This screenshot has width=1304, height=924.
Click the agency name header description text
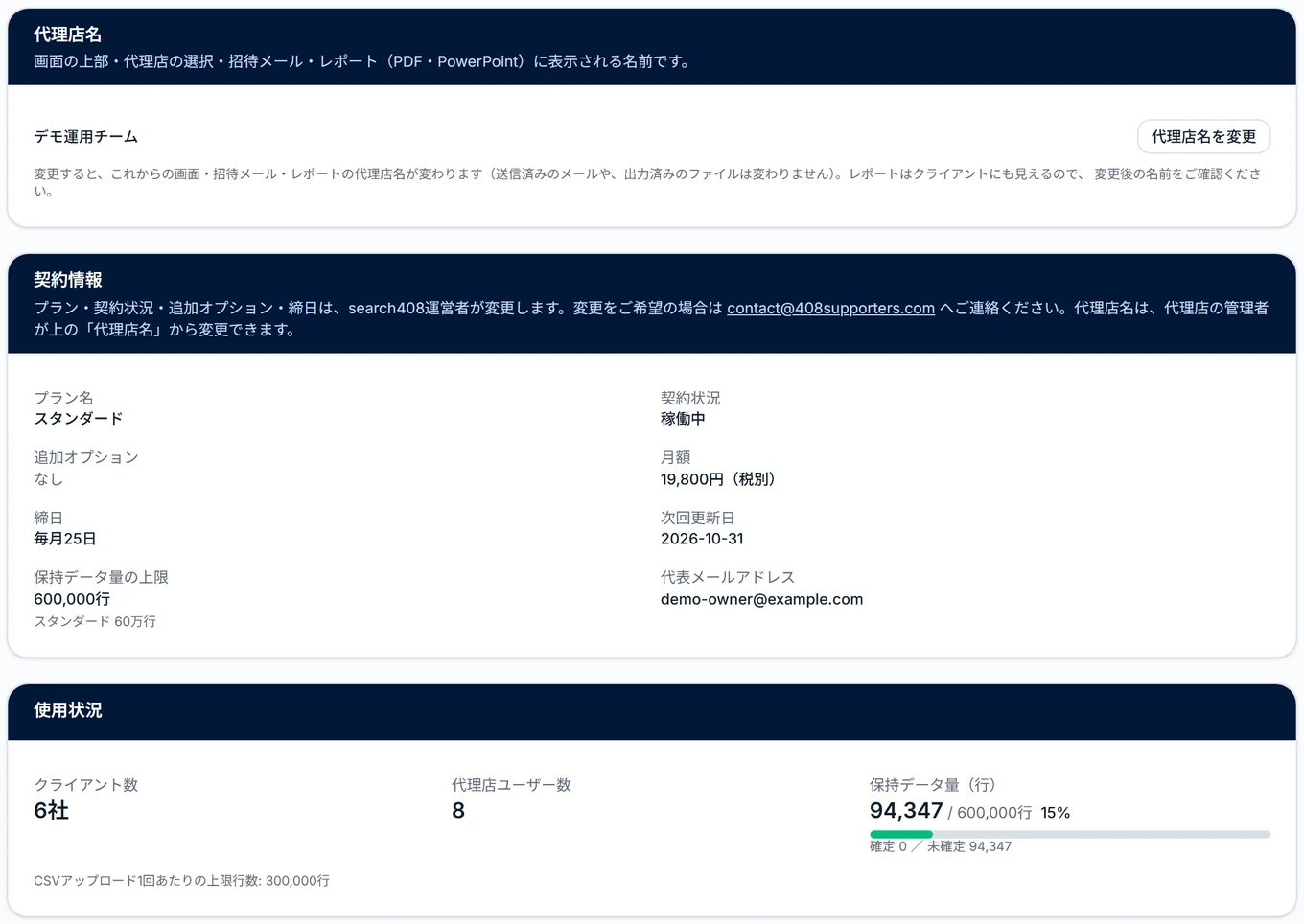tap(364, 61)
